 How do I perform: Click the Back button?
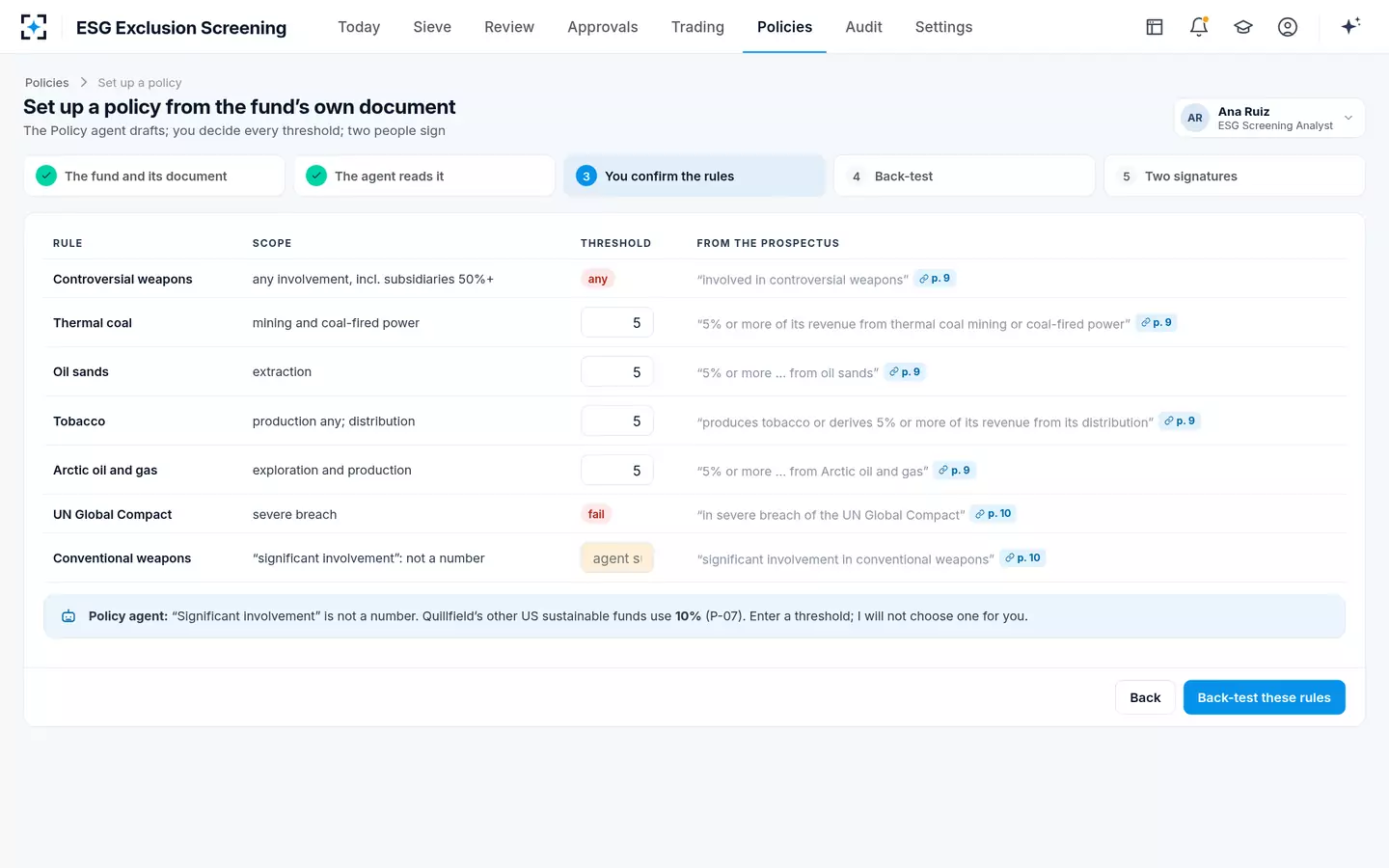[1145, 697]
